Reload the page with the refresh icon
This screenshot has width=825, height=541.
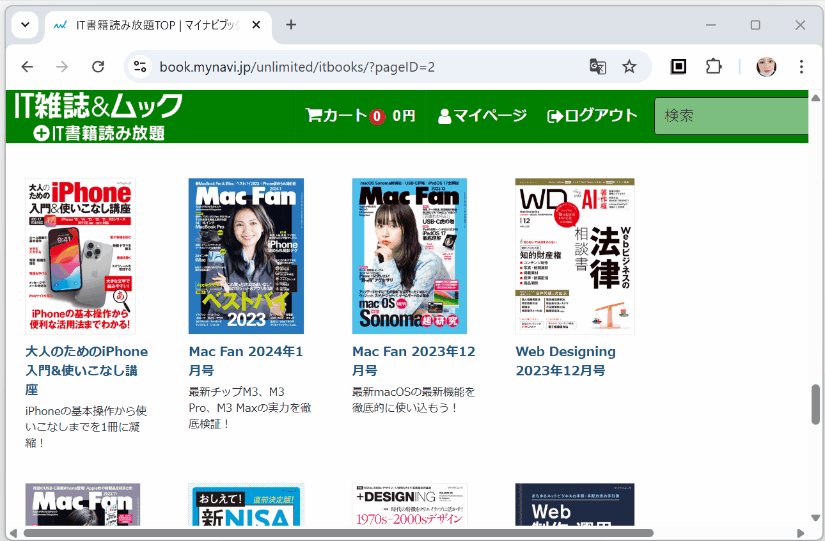pyautogui.click(x=98, y=67)
